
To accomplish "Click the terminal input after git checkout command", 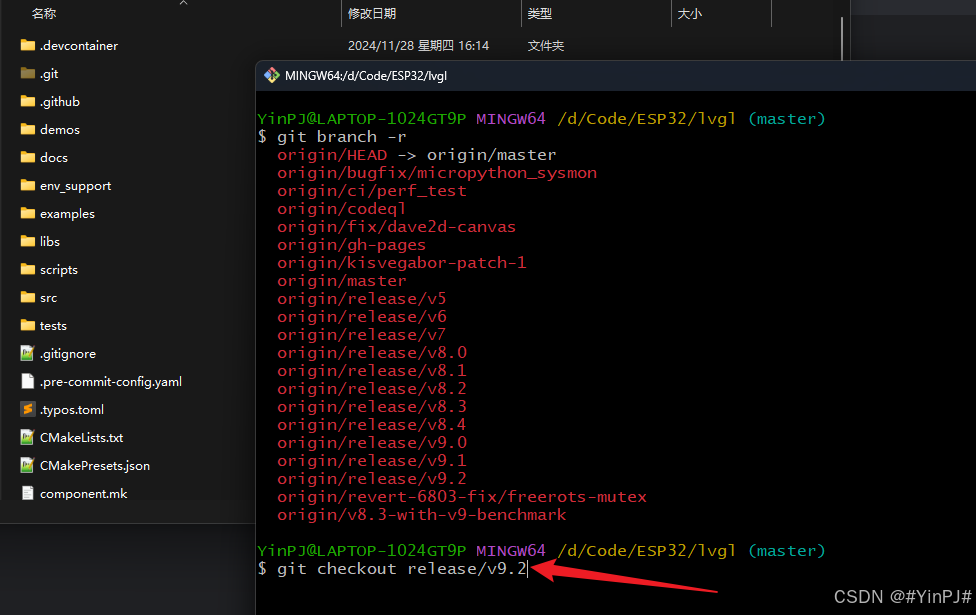I will coord(528,568).
